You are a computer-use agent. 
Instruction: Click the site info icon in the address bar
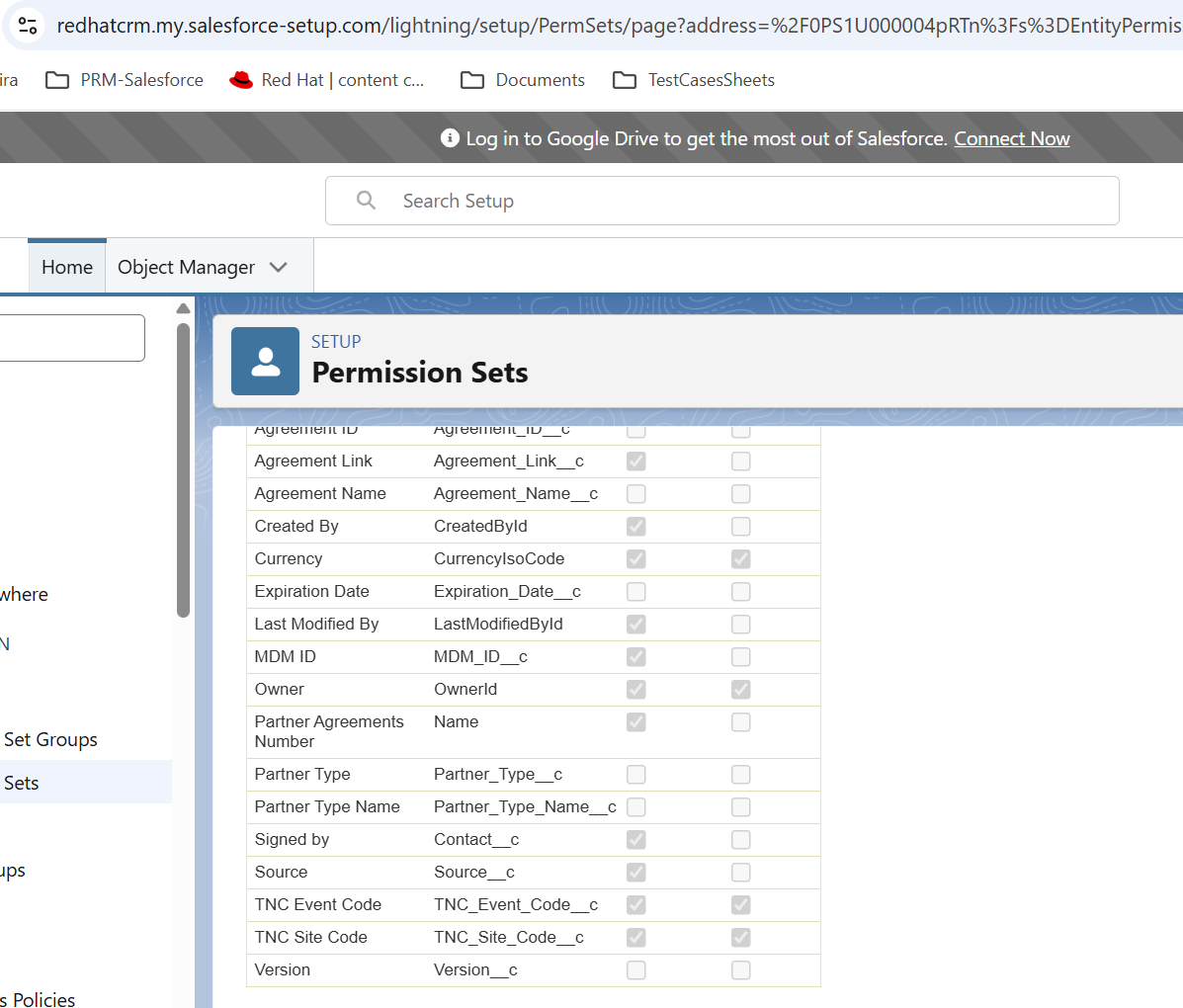(28, 26)
